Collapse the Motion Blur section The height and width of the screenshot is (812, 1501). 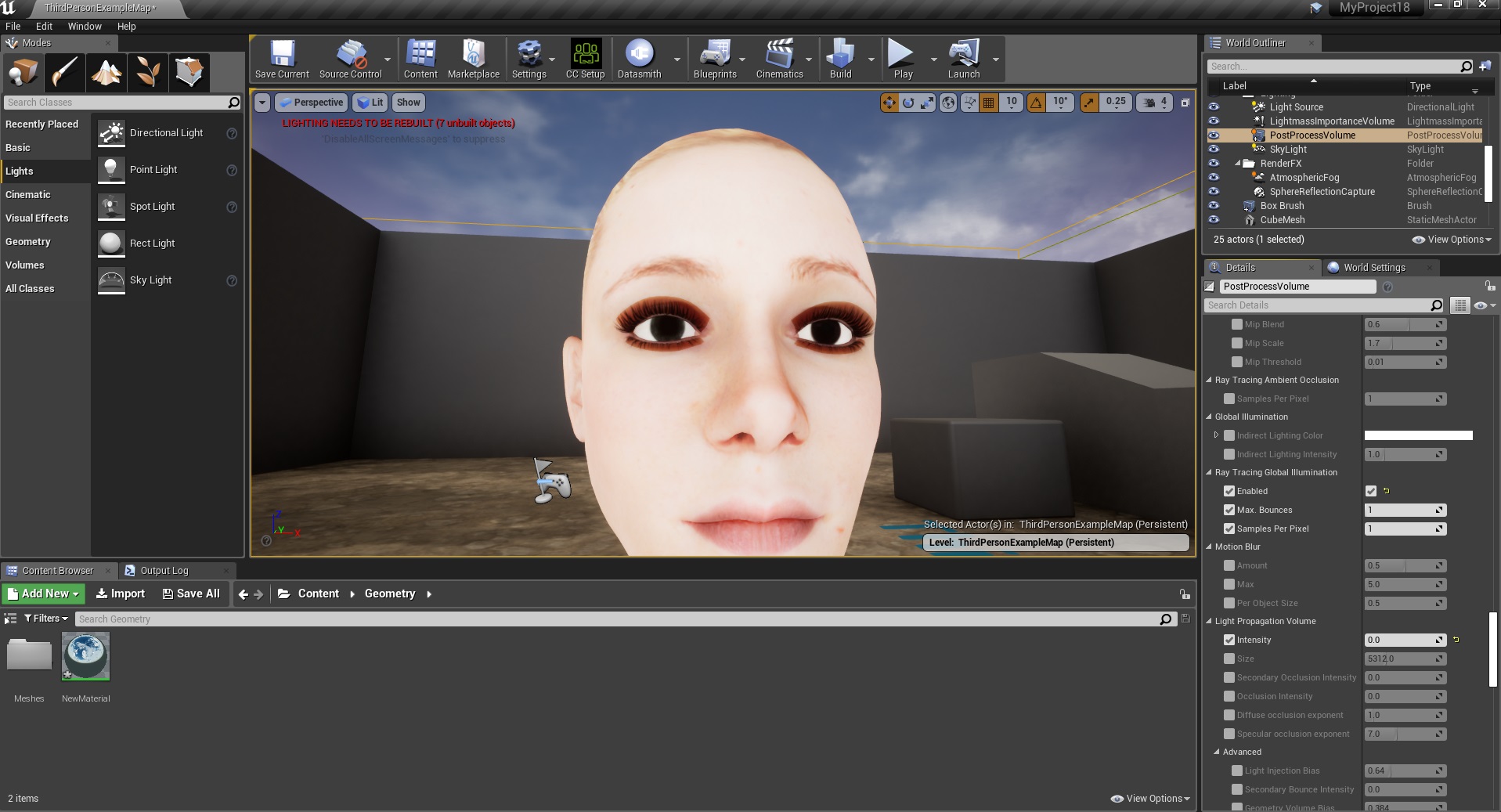tap(1209, 547)
